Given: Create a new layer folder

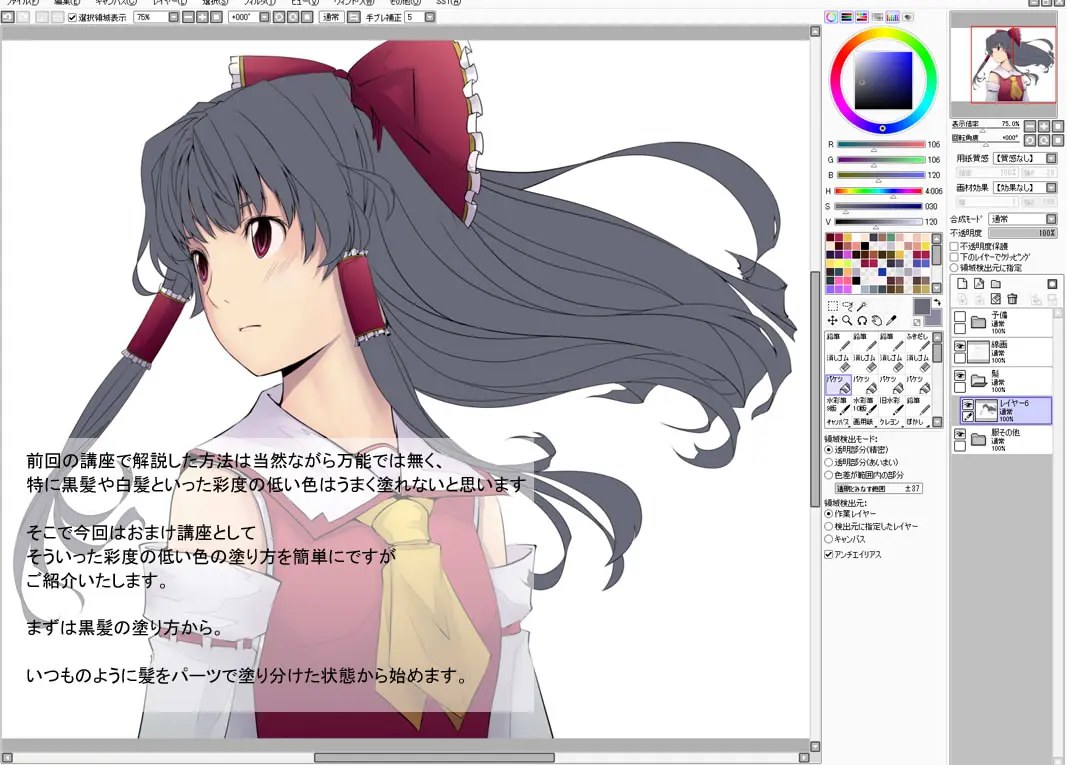Looking at the screenshot, I should click(x=996, y=283).
